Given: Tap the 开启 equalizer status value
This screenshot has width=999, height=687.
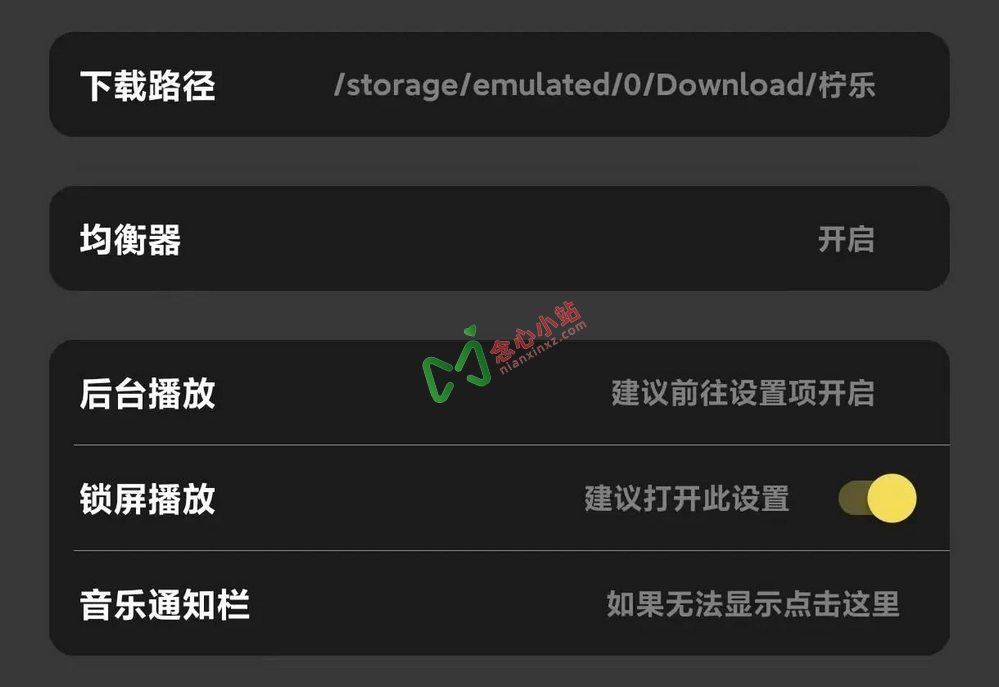Looking at the screenshot, I should tap(846, 240).
